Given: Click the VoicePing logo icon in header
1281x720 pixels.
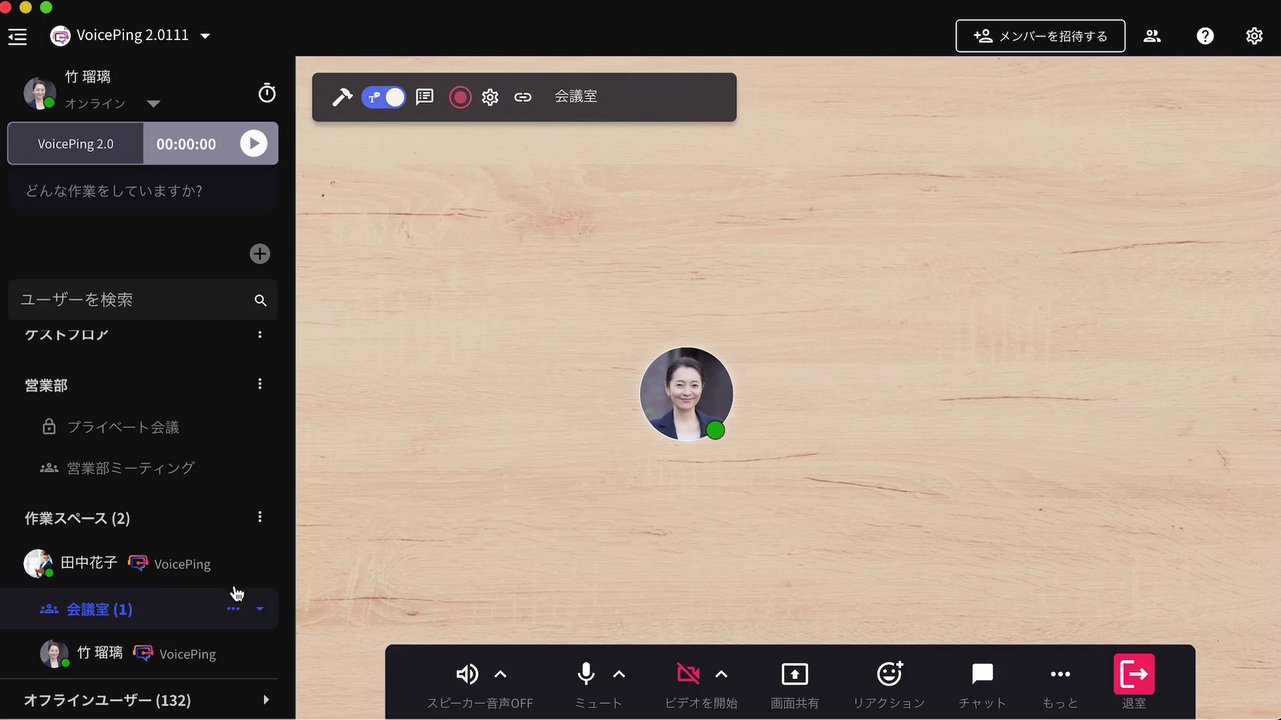Looking at the screenshot, I should (60, 36).
